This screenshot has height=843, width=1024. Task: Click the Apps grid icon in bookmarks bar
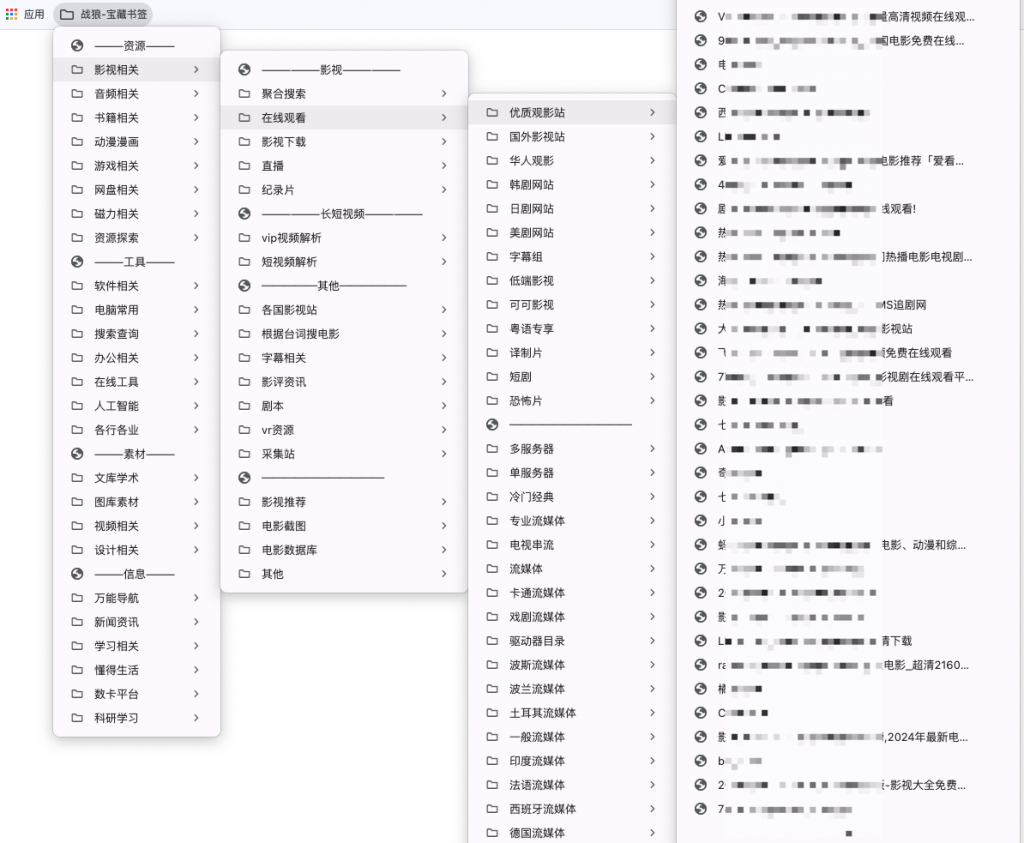coord(11,14)
